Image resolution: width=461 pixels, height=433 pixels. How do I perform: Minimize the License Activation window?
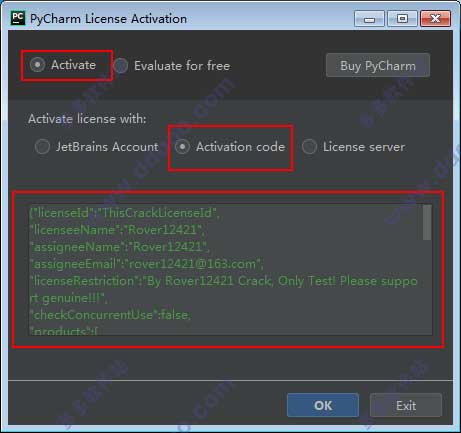pyautogui.click(x=369, y=19)
